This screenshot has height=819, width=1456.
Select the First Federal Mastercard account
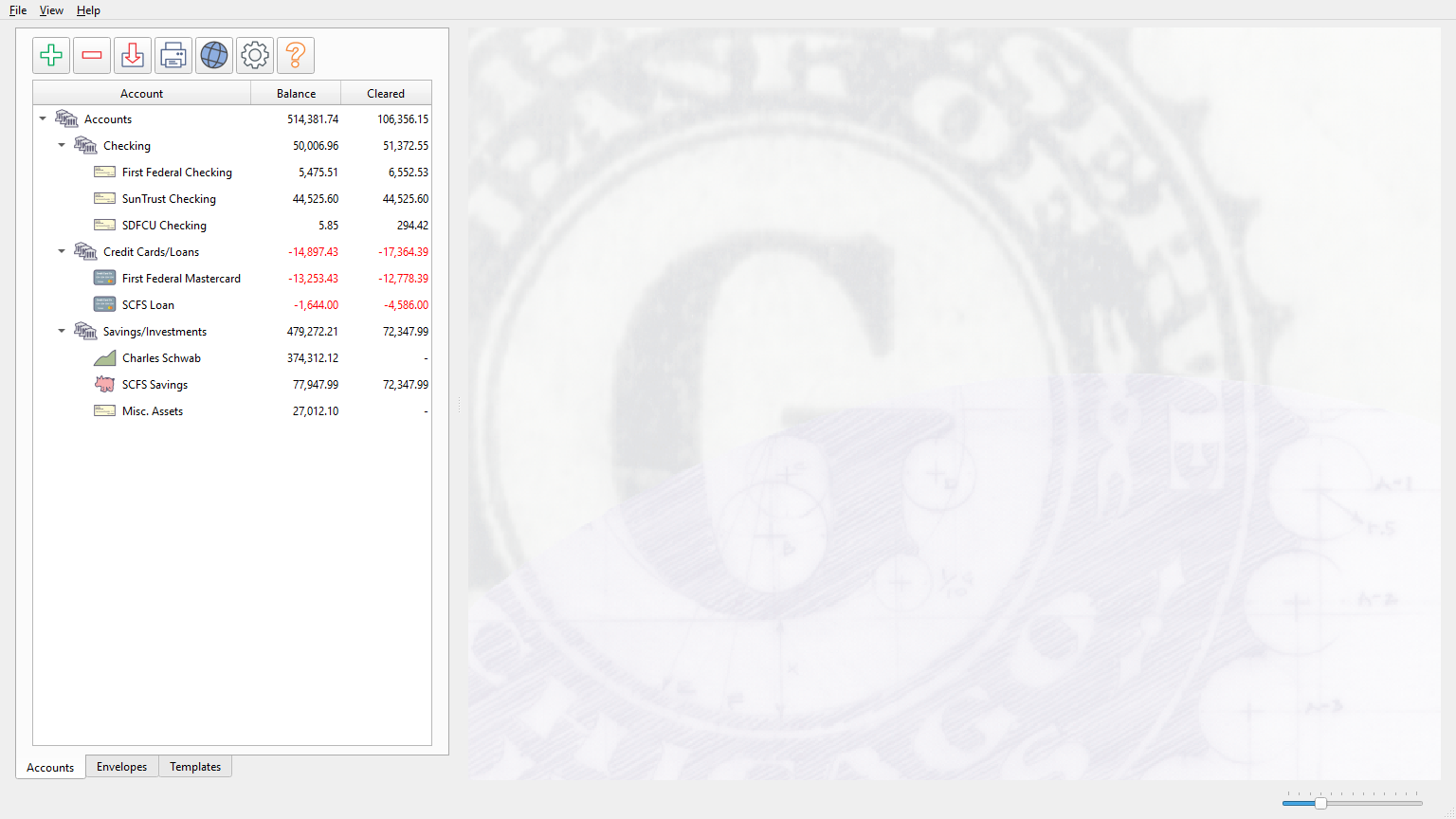pyautogui.click(x=181, y=279)
